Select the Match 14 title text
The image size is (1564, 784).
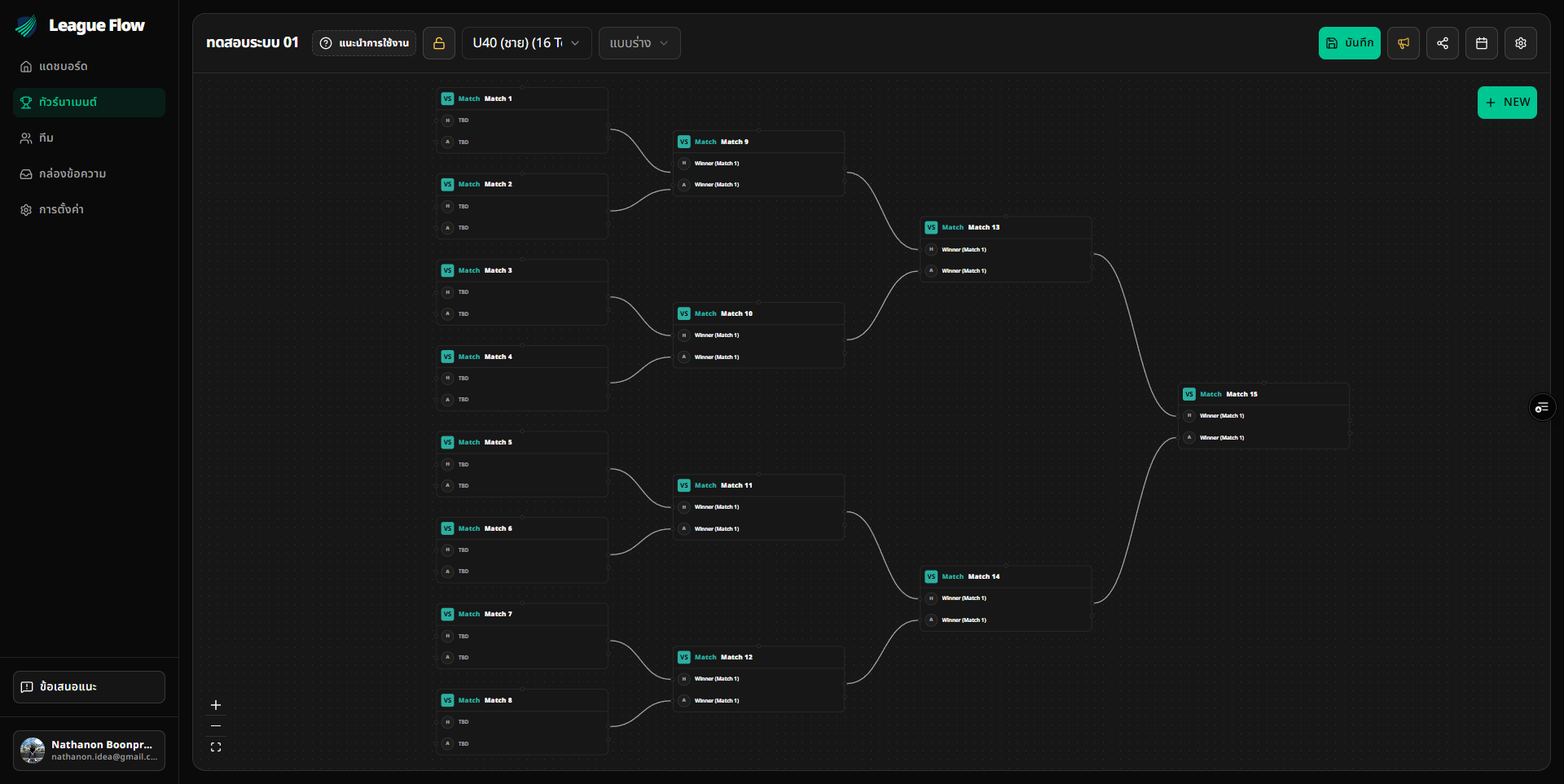click(x=984, y=576)
